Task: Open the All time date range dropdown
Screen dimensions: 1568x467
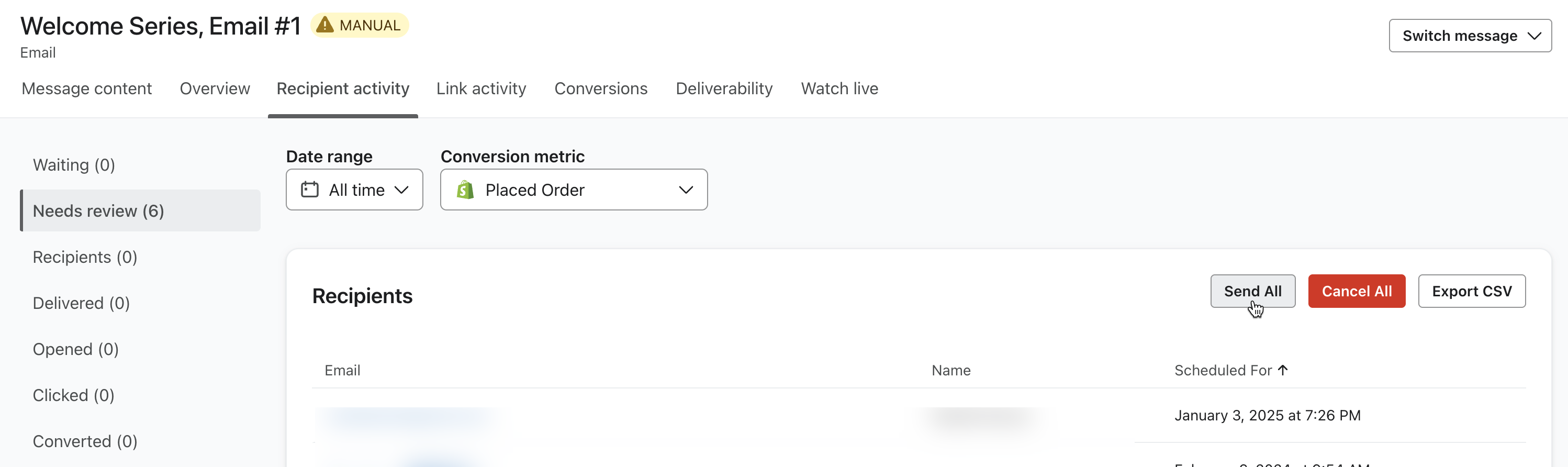Action: point(354,190)
